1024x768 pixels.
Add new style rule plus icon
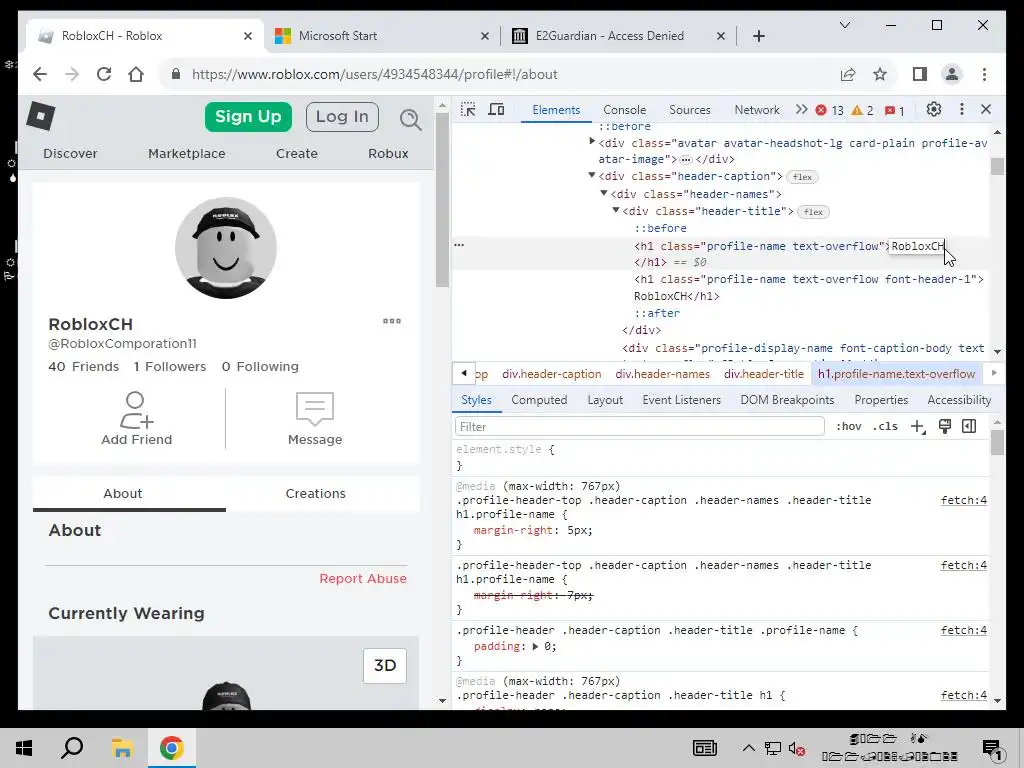coord(918,426)
